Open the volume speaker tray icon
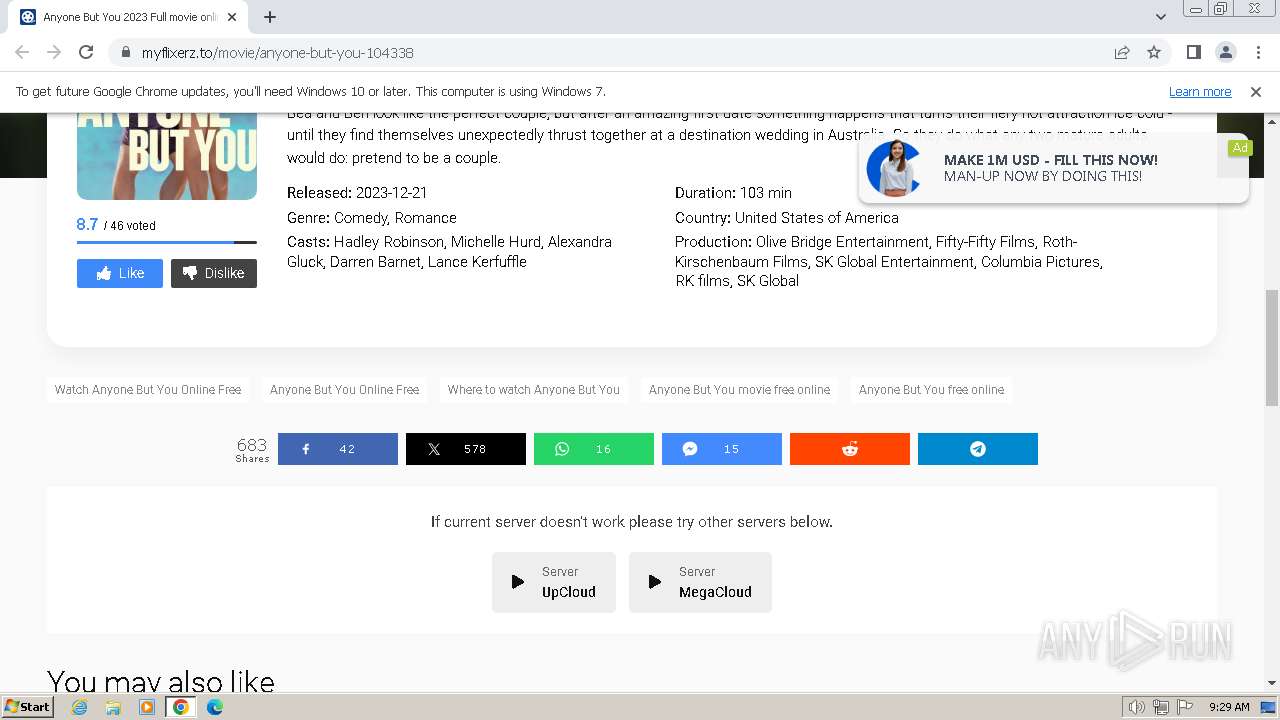The height and width of the screenshot is (720, 1280). click(1137, 707)
